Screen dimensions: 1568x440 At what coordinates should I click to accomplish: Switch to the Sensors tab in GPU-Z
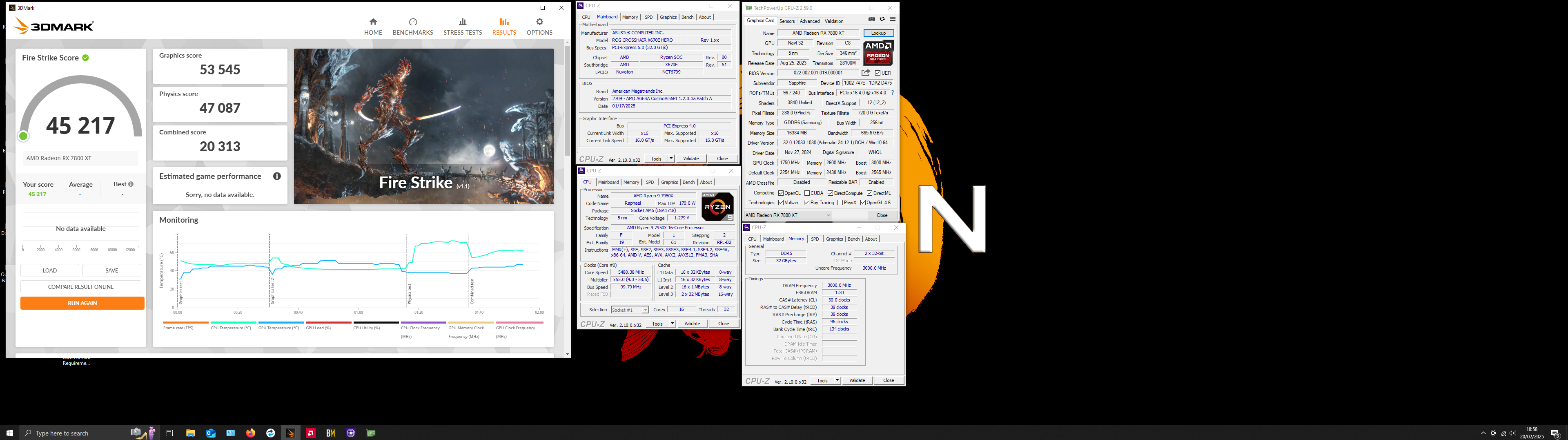[x=787, y=21]
